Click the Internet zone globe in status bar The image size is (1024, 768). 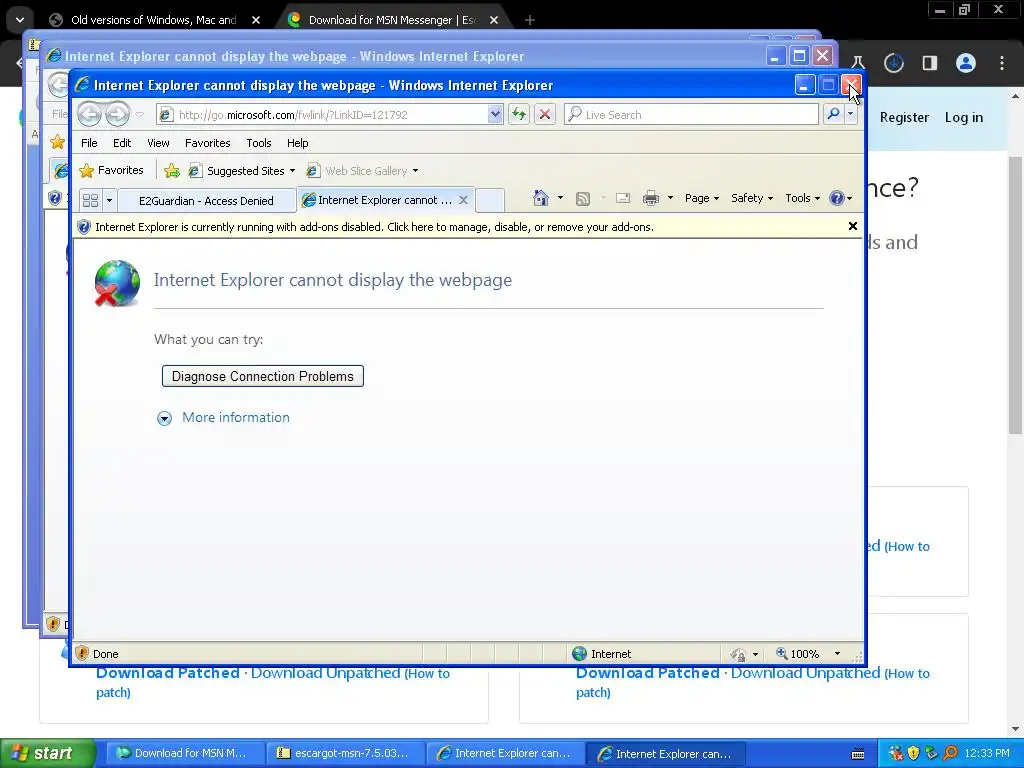click(x=579, y=653)
